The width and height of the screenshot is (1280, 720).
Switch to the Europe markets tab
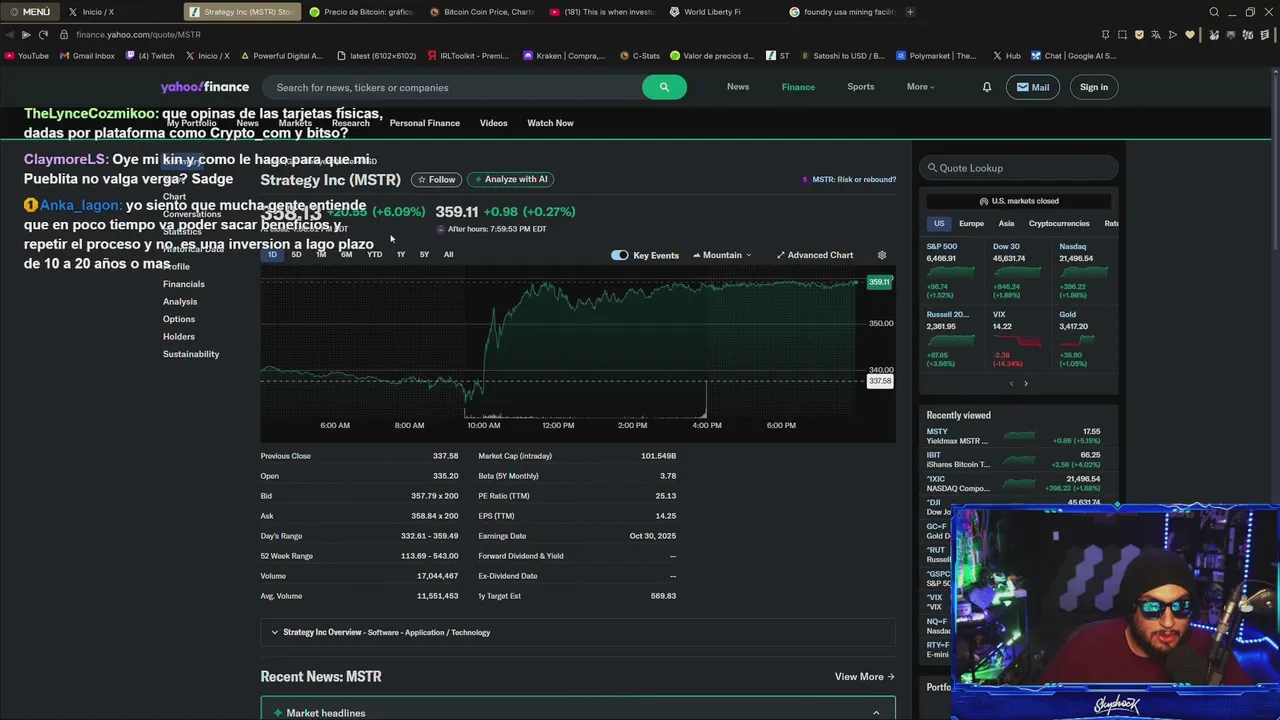(971, 224)
